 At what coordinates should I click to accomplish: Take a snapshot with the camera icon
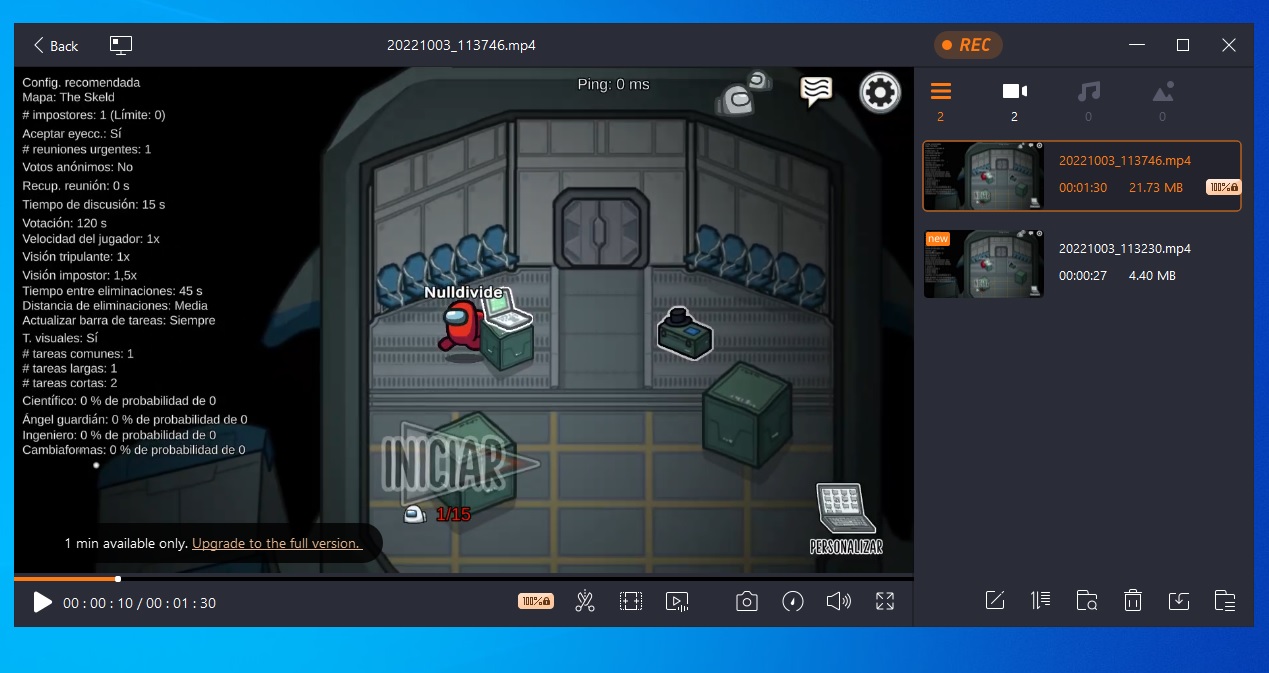pyautogui.click(x=746, y=601)
